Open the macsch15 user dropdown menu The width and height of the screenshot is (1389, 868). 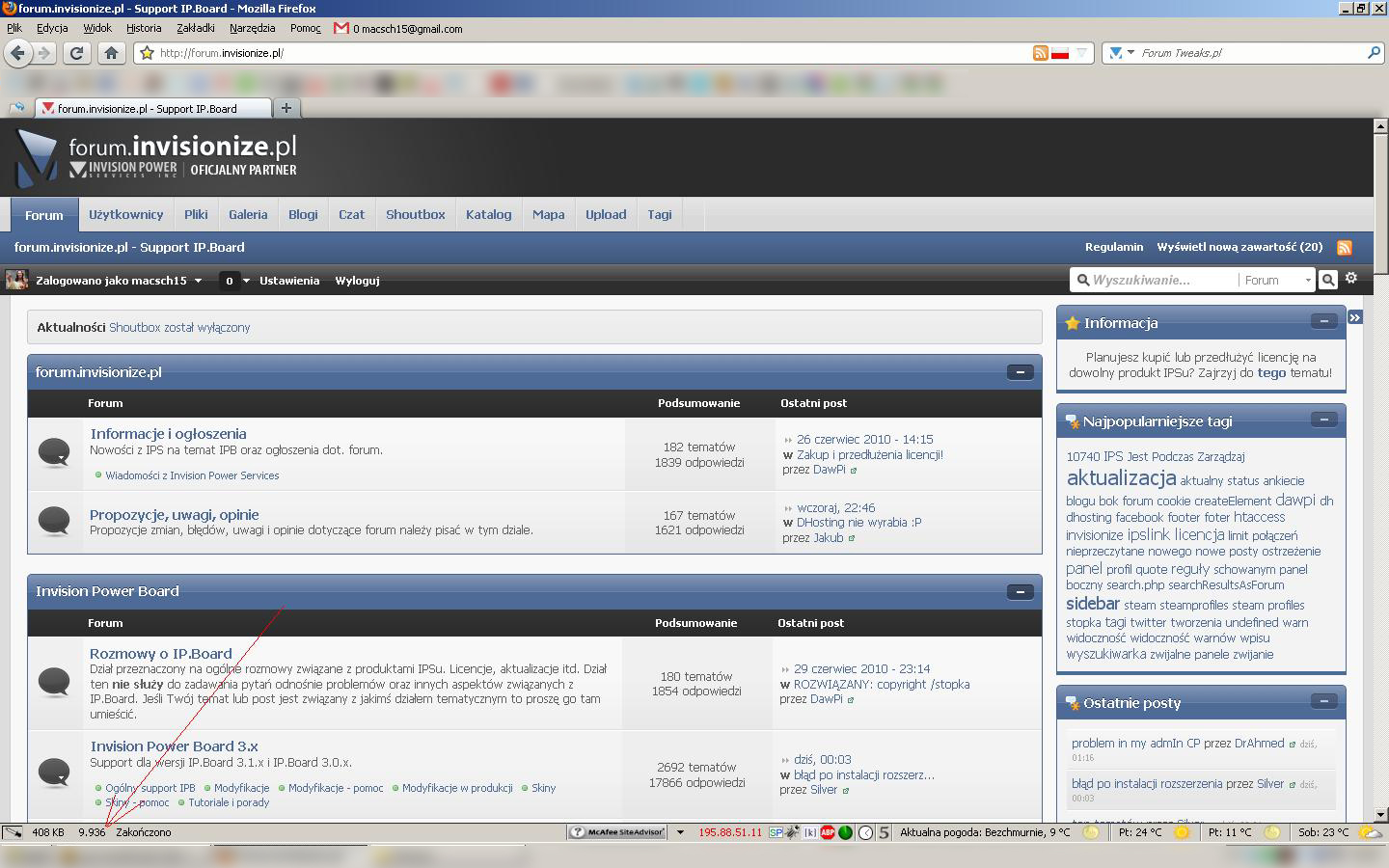(x=198, y=281)
